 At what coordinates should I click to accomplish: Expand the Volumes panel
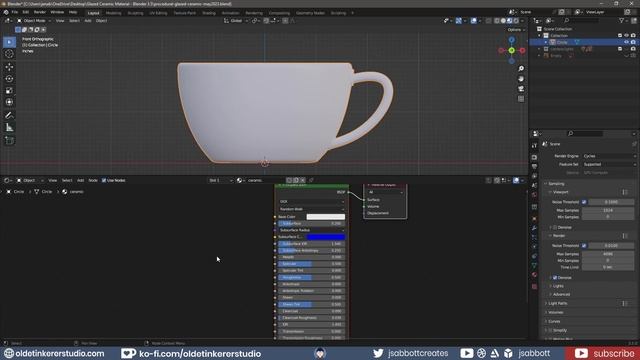(x=556, y=312)
